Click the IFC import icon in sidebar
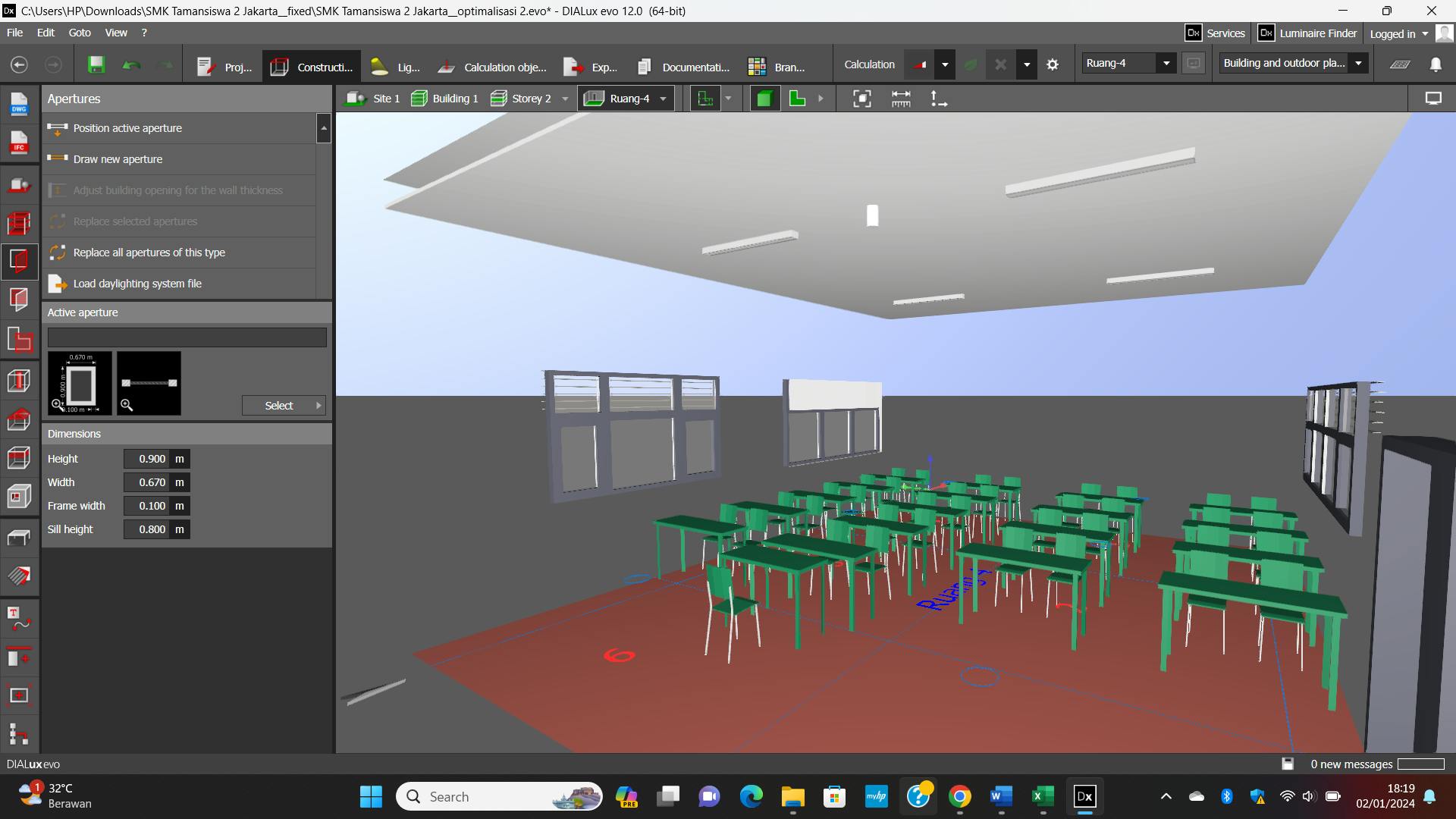 19,143
